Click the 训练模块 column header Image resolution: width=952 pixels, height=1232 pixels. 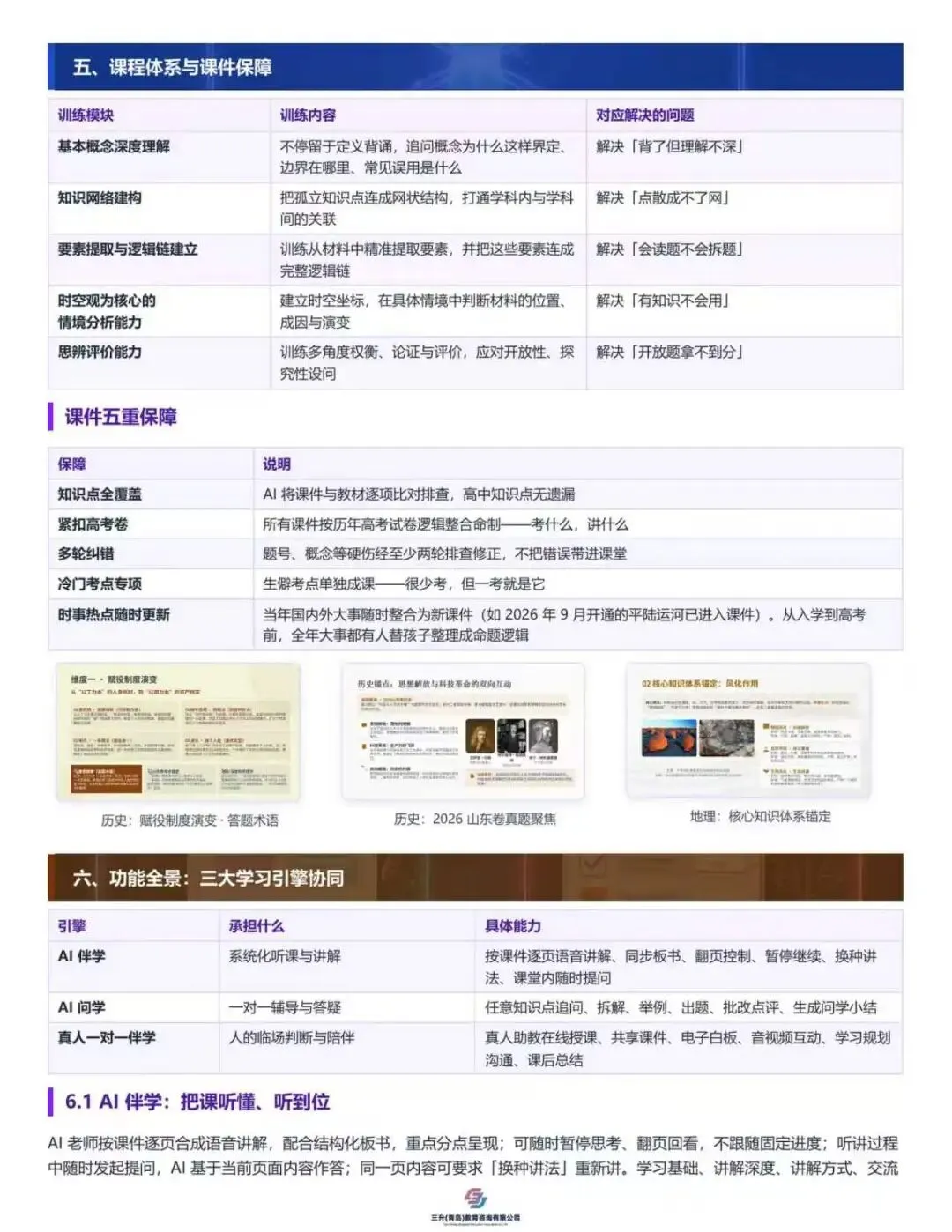coord(86,115)
